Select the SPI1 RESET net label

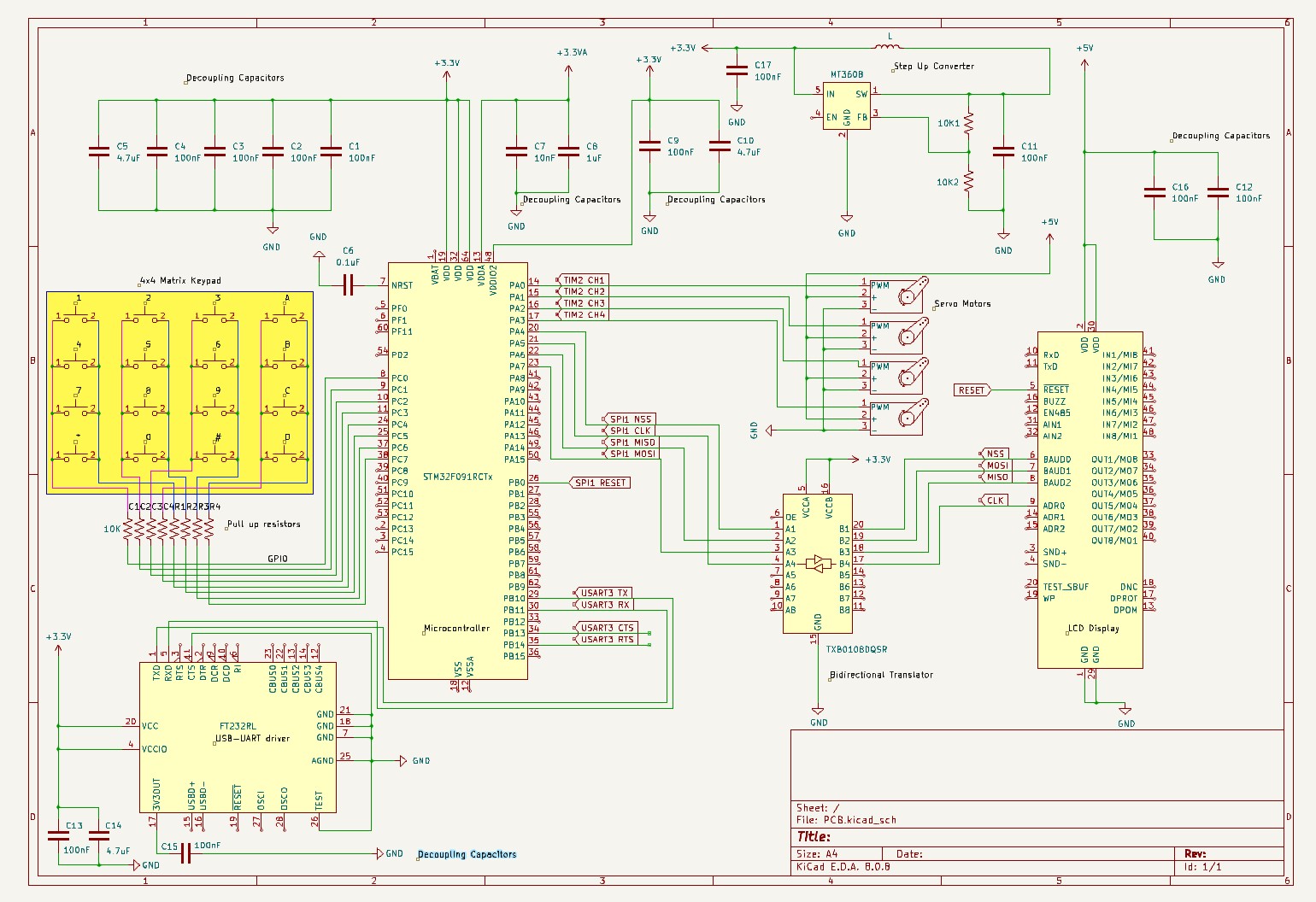coord(600,483)
